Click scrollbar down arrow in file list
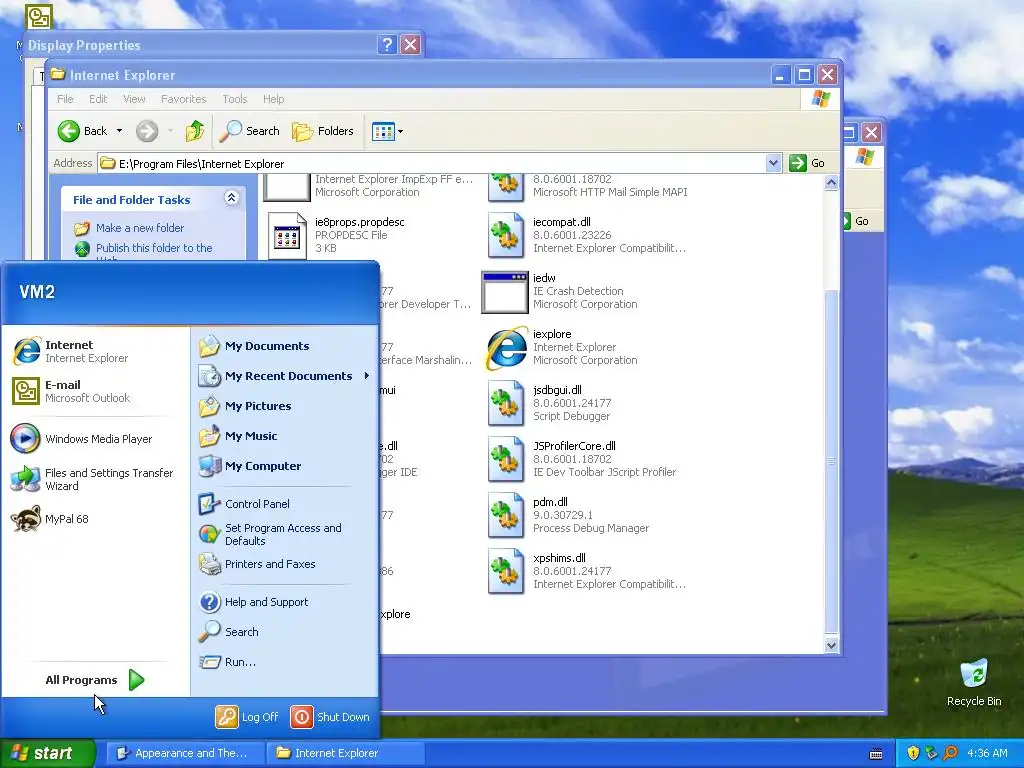The image size is (1024, 768). pyautogui.click(x=831, y=645)
